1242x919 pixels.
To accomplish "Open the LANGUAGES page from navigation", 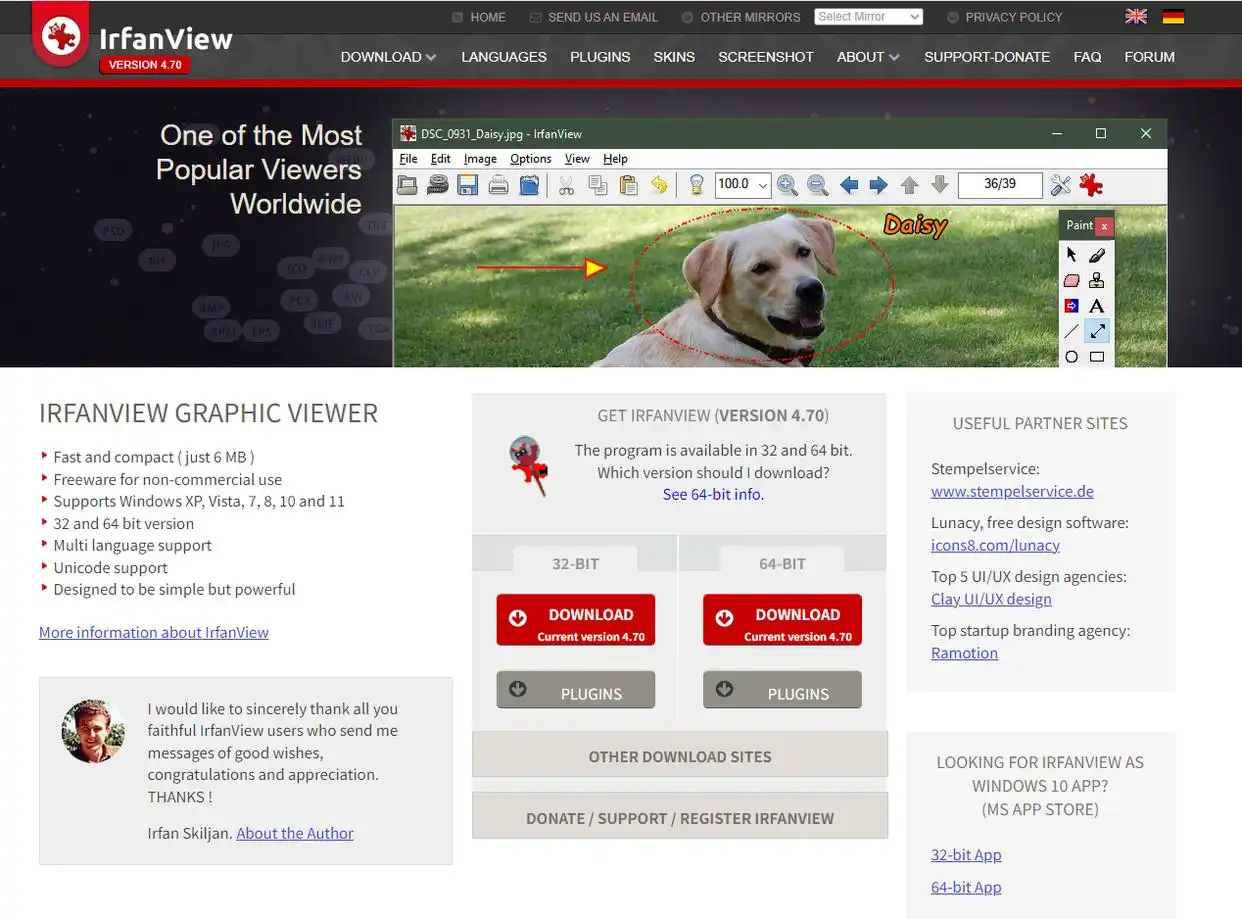I will pos(504,57).
